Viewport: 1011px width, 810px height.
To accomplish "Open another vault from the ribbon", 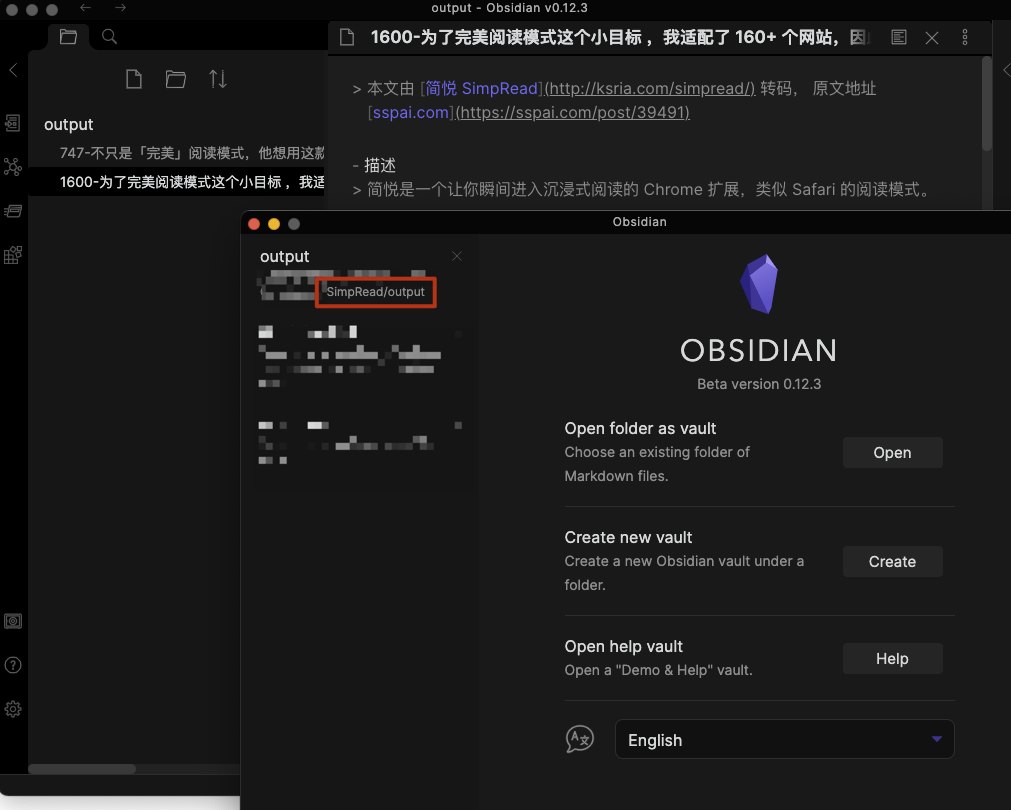I will 13,621.
